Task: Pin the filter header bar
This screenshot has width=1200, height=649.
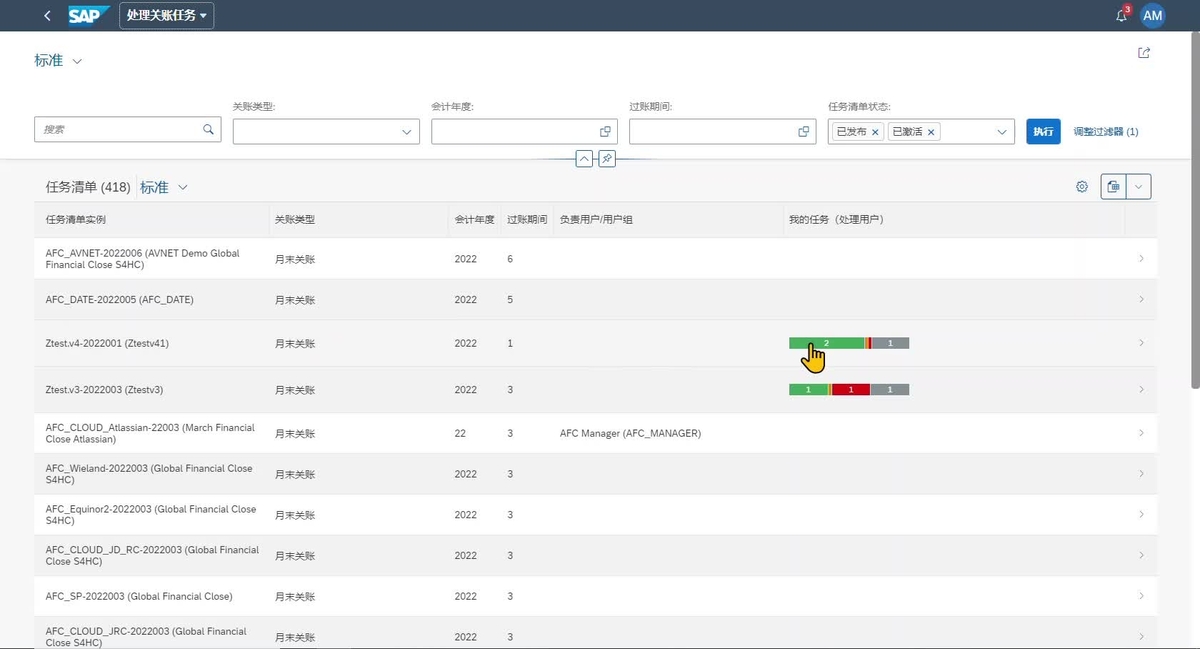Action: point(607,159)
